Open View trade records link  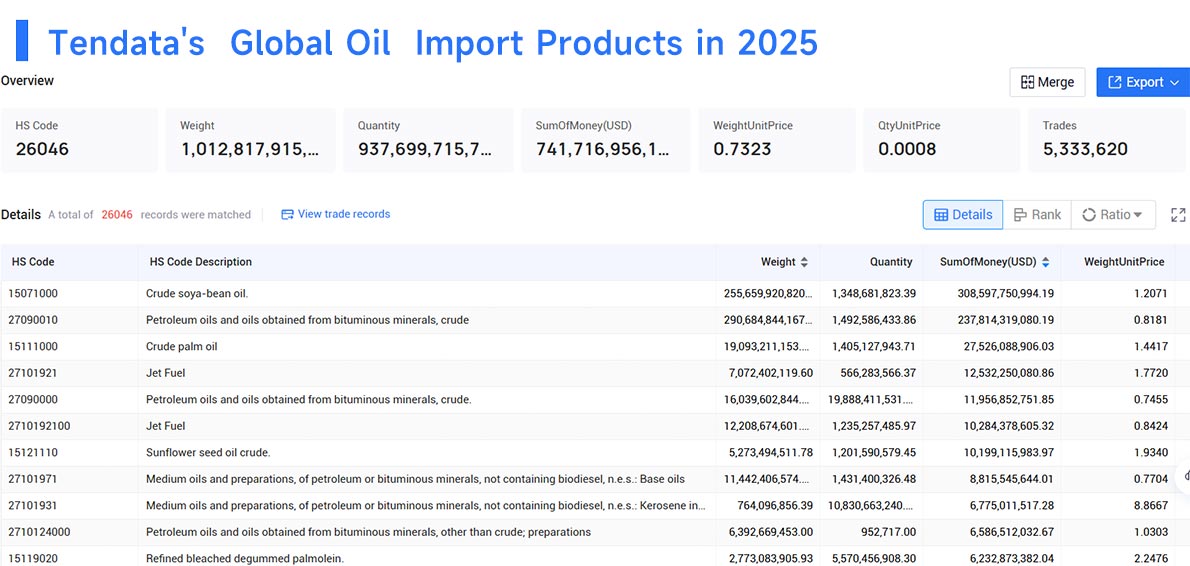(x=335, y=214)
